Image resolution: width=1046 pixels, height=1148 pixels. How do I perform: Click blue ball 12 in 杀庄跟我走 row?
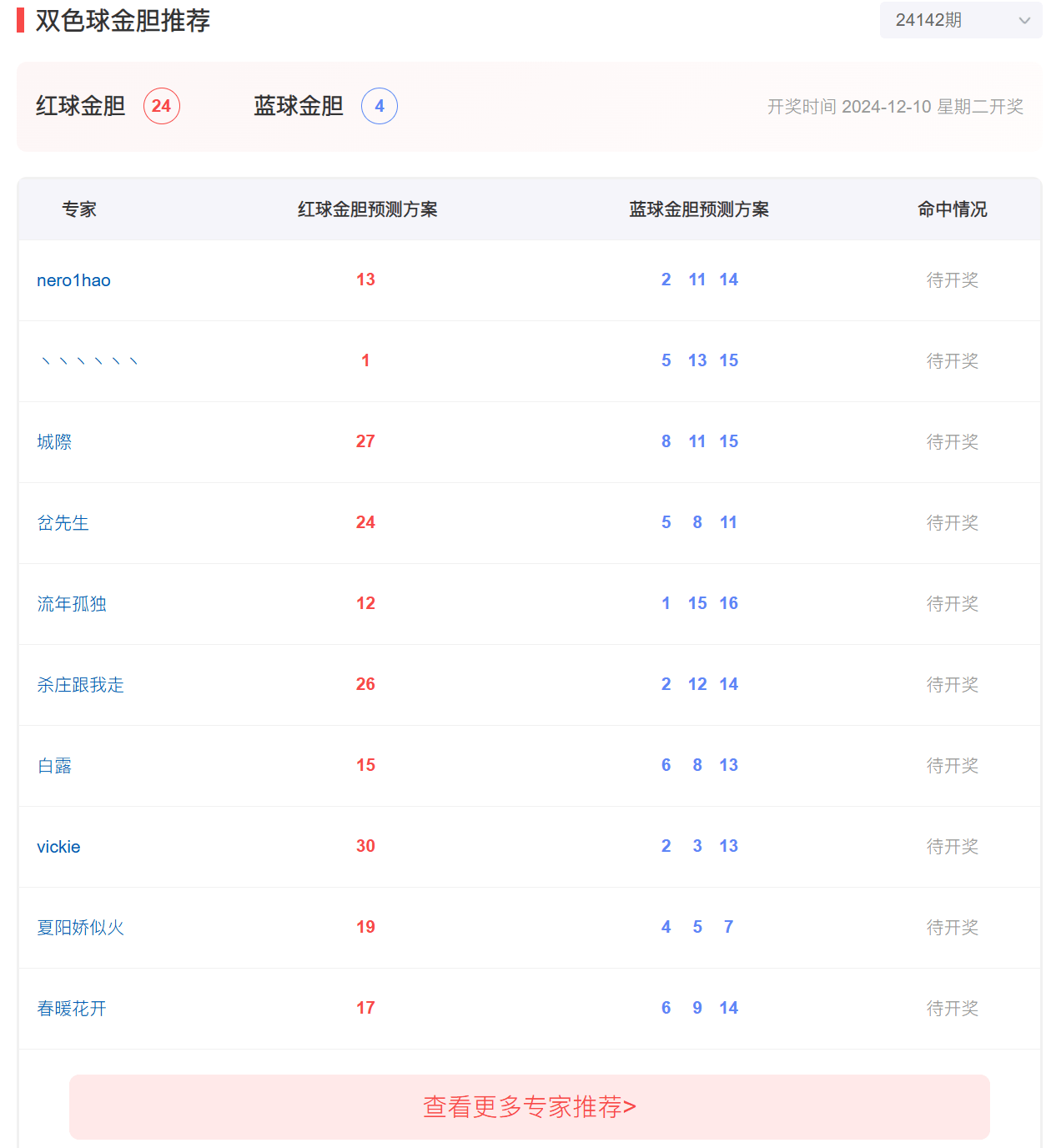[697, 684]
